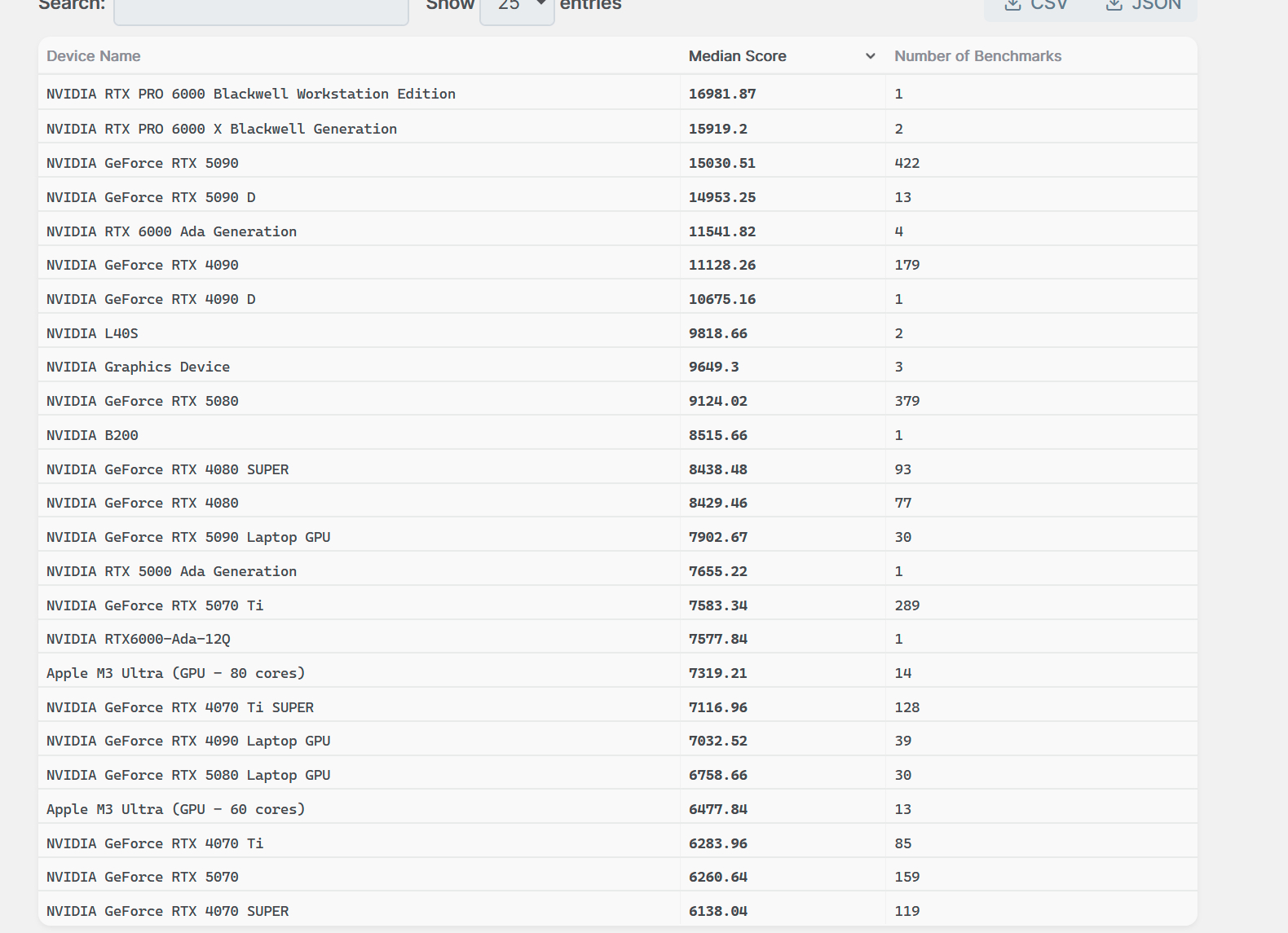Select the median score 8438.48
This screenshot has width=1288, height=933.
click(718, 469)
